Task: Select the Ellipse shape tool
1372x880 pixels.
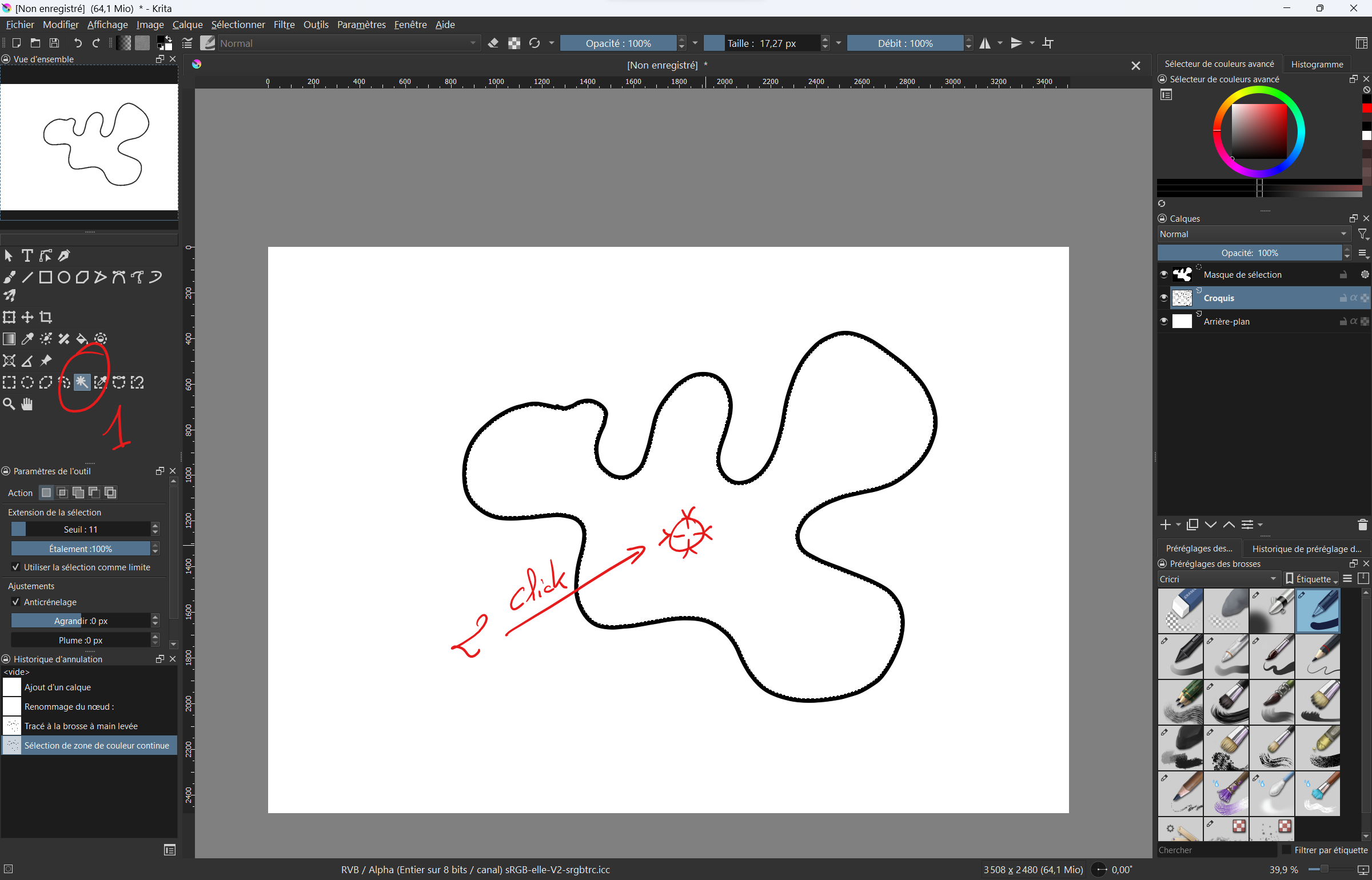Action: (64, 277)
